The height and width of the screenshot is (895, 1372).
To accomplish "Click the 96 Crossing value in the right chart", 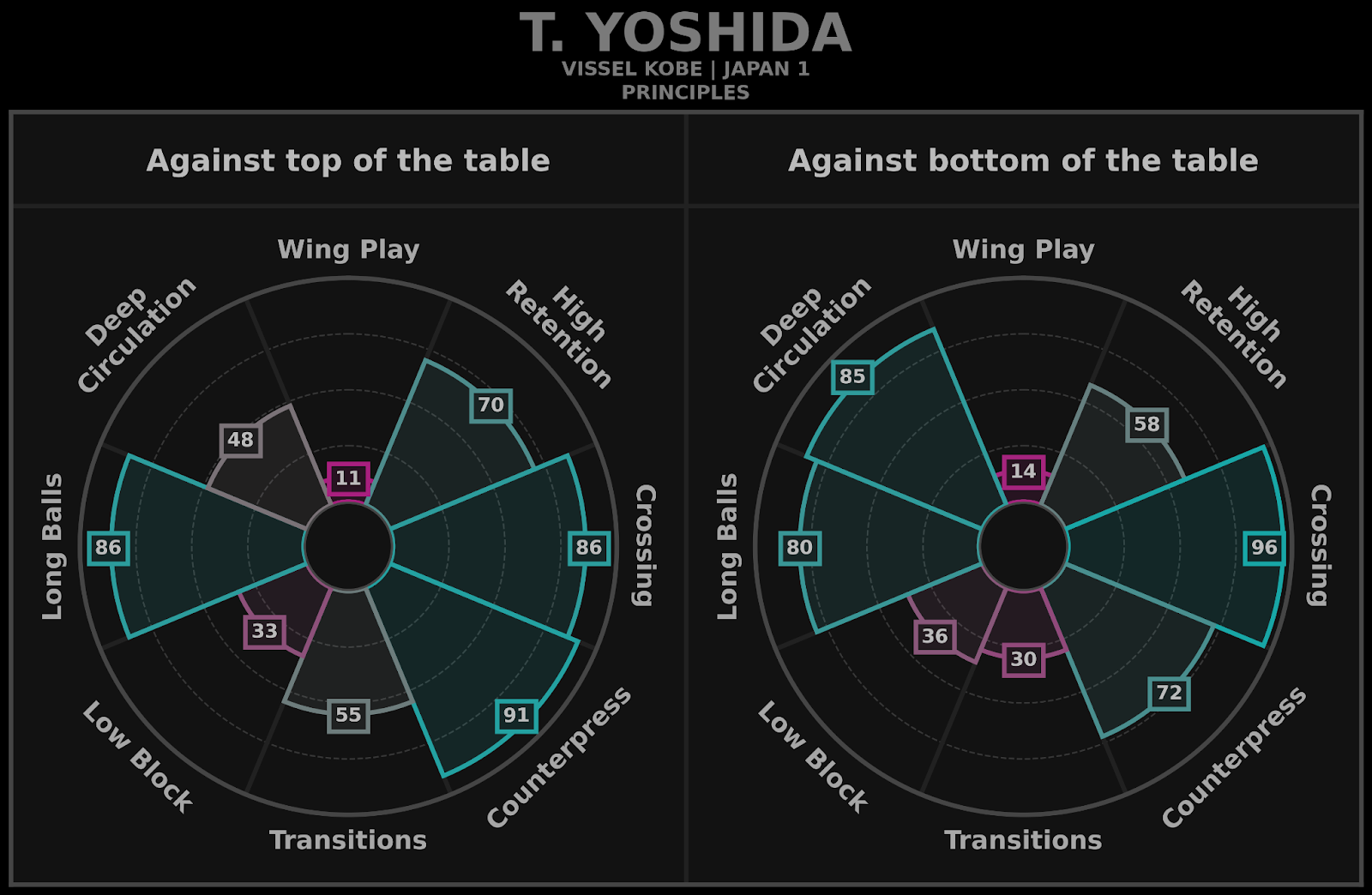I will point(1264,548).
